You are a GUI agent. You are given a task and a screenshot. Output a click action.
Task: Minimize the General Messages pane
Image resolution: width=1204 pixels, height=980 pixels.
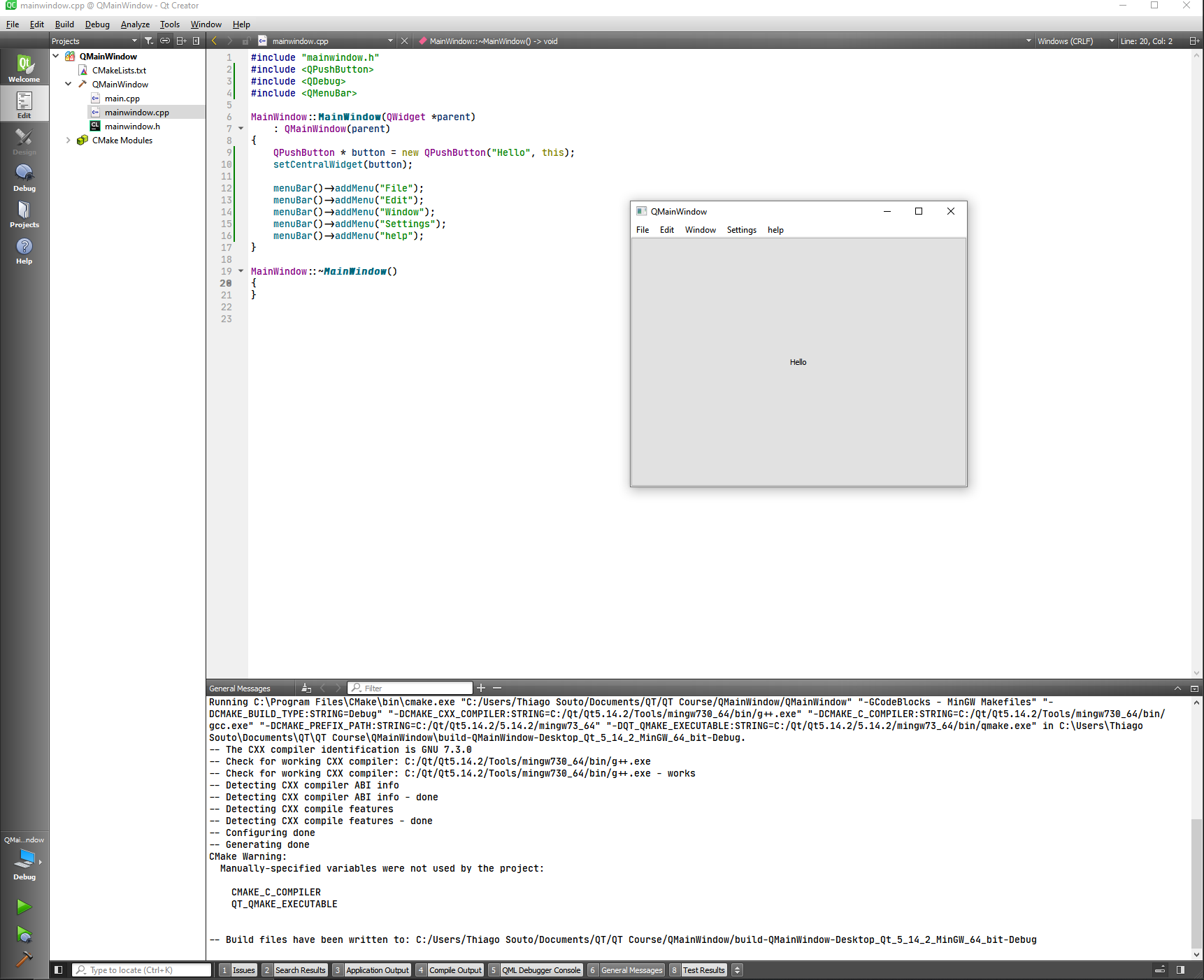click(1194, 689)
